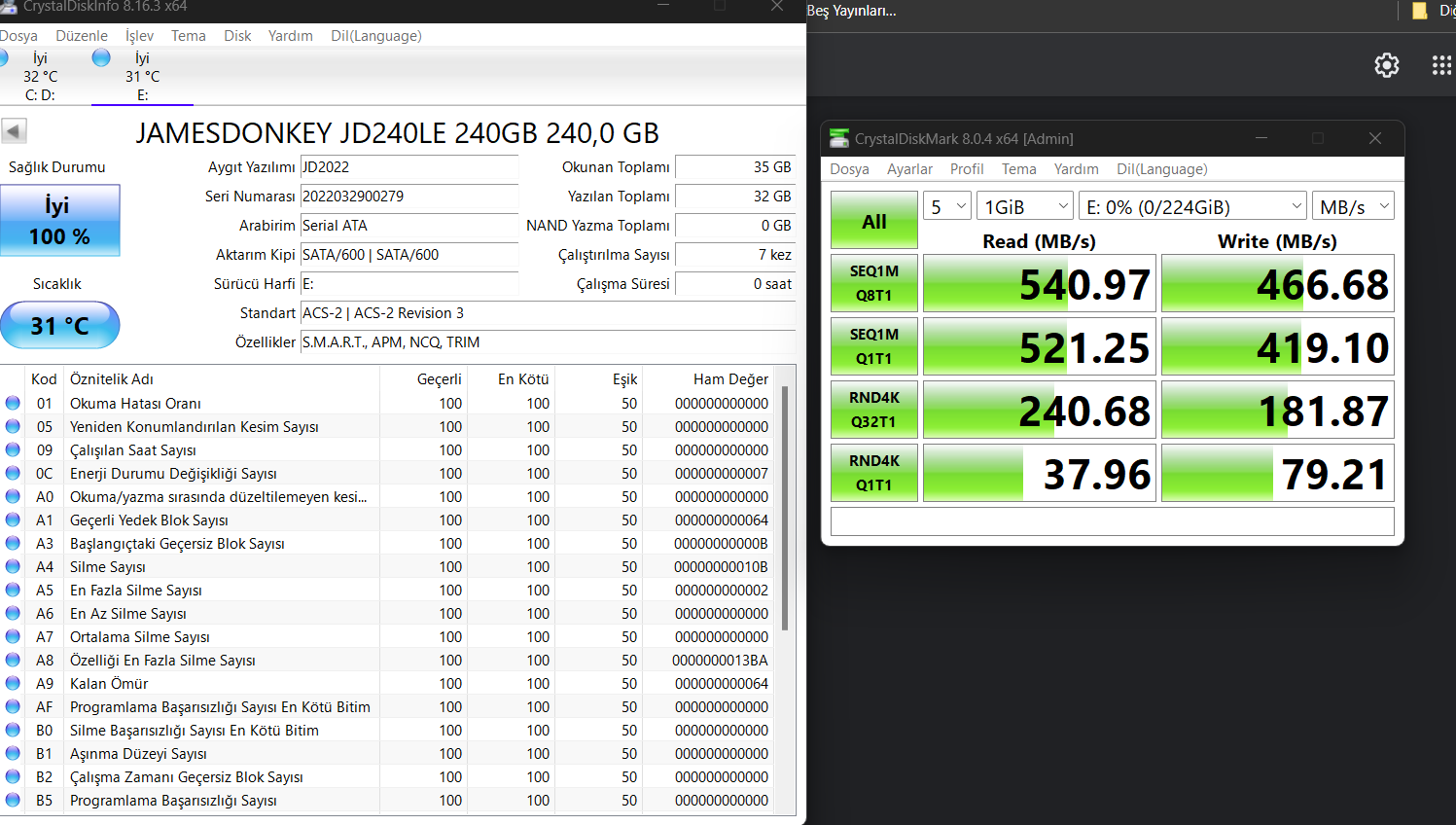Viewport: 1456px width, 825px height.
Task: Open Tema menu in CrystalDiskMark
Action: click(x=1019, y=169)
